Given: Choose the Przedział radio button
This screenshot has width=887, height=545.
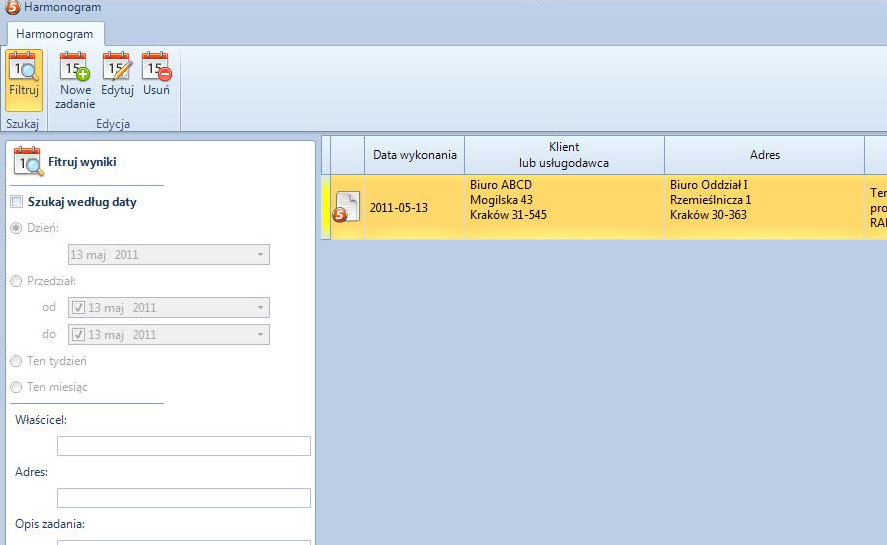Looking at the screenshot, I should tap(16, 282).
